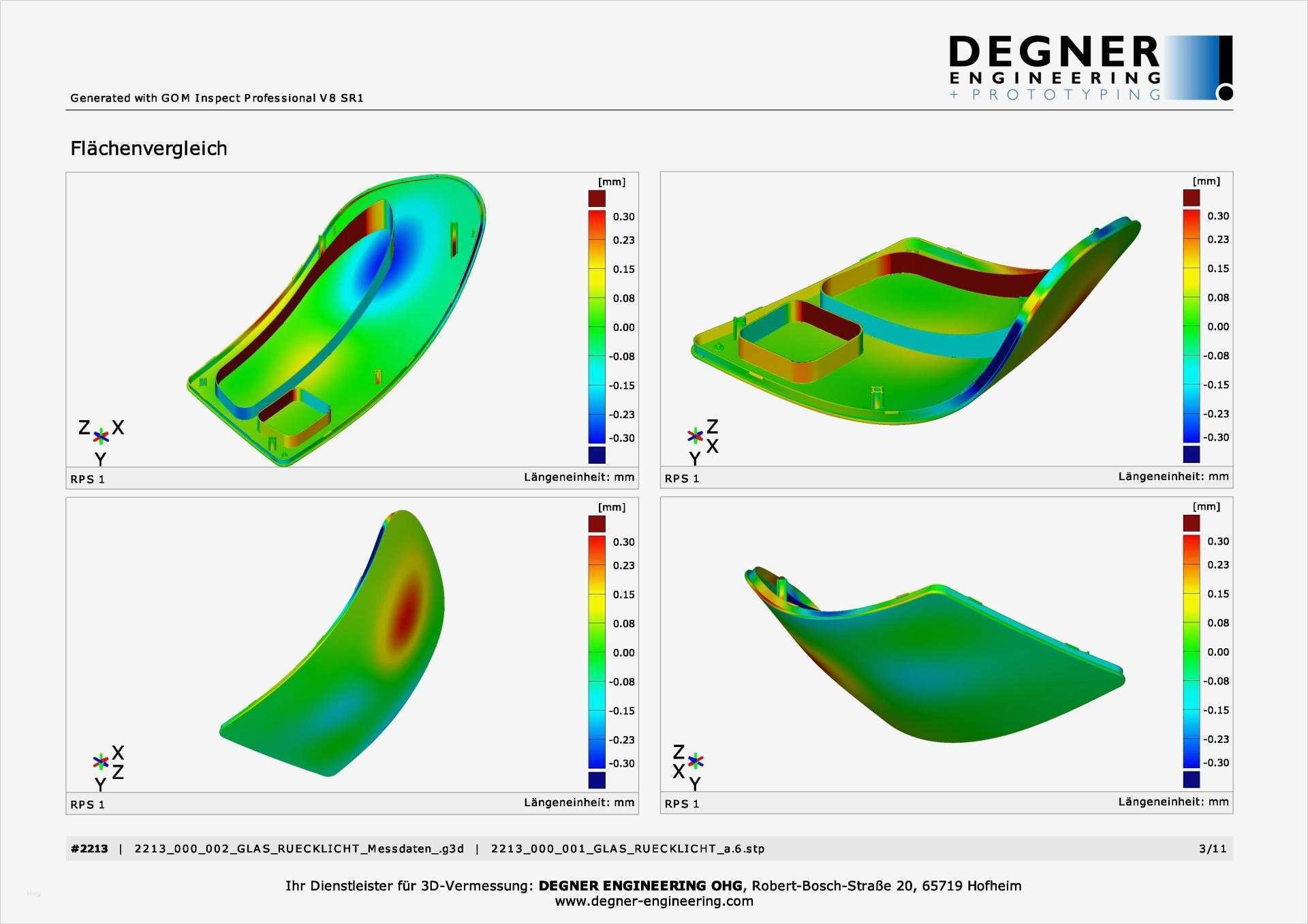Screen dimensions: 1308x924
Task: Click the XYZ axis icon in top-right view
Action: pos(696,436)
